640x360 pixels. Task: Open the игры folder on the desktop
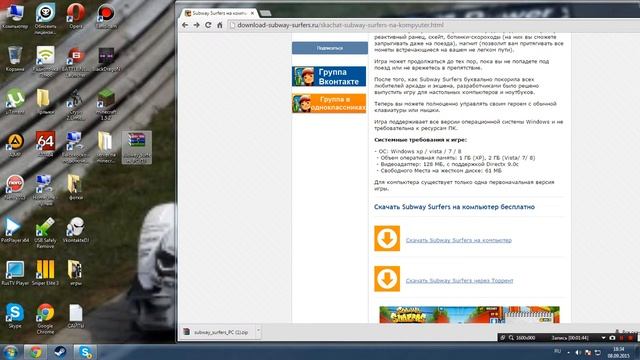[x=76, y=273]
